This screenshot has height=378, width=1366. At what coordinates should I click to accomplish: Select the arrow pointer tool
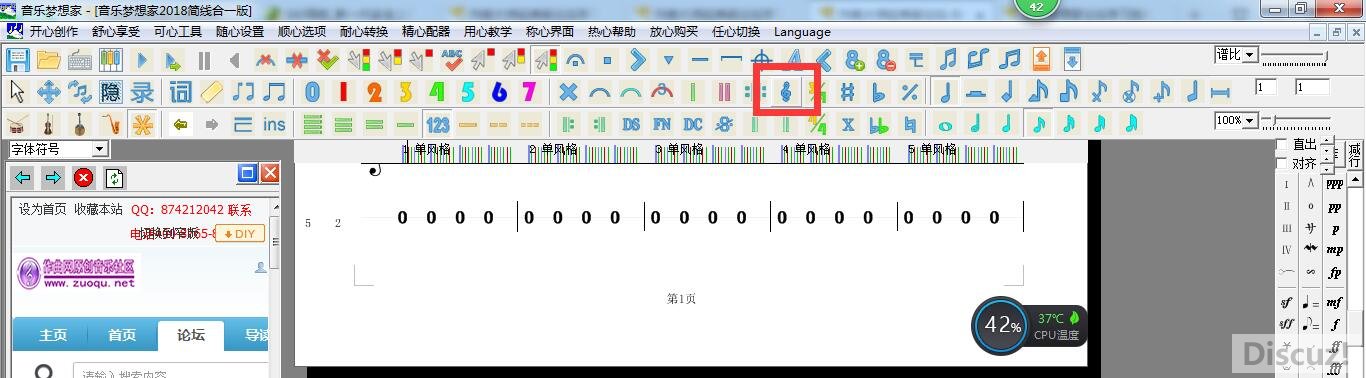click(17, 92)
